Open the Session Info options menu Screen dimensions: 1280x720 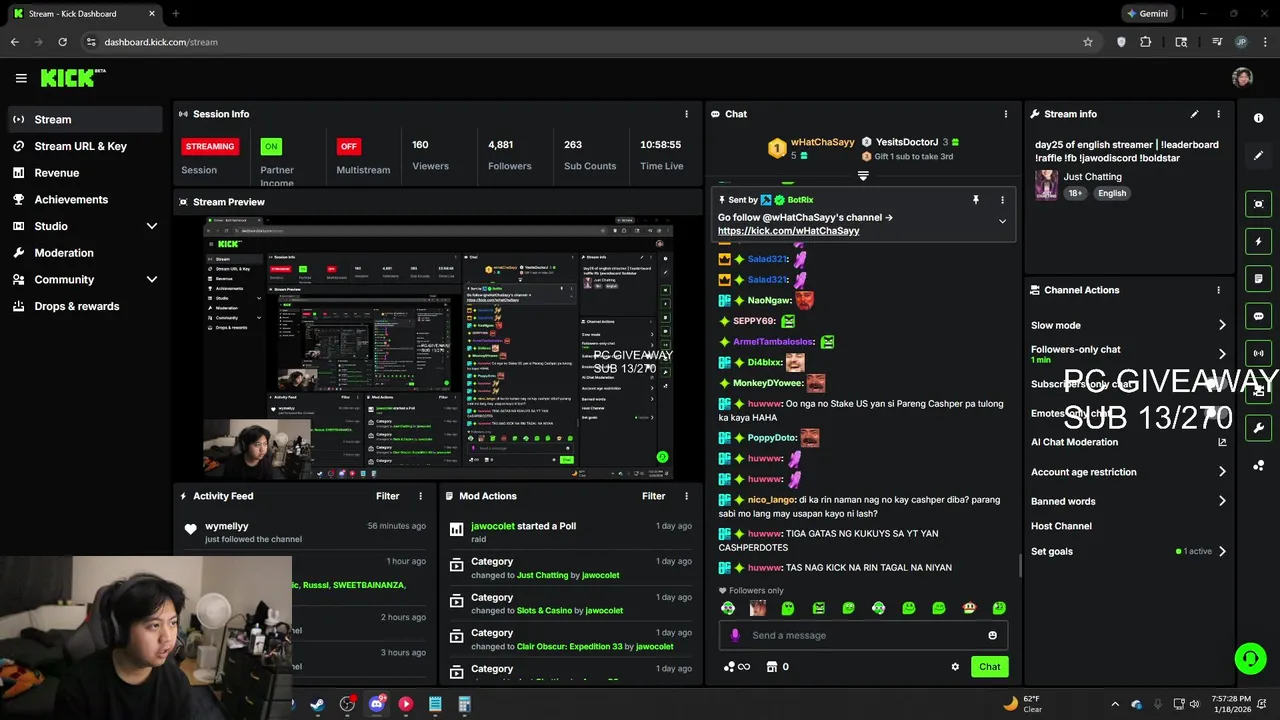coord(686,114)
